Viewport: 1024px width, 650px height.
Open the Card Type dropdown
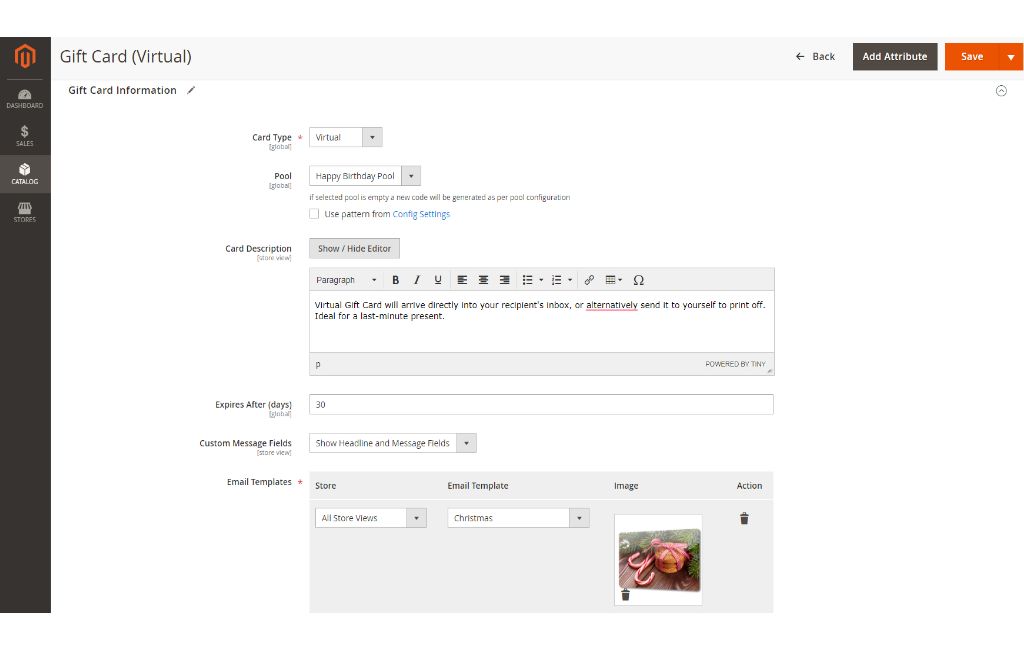tap(345, 137)
